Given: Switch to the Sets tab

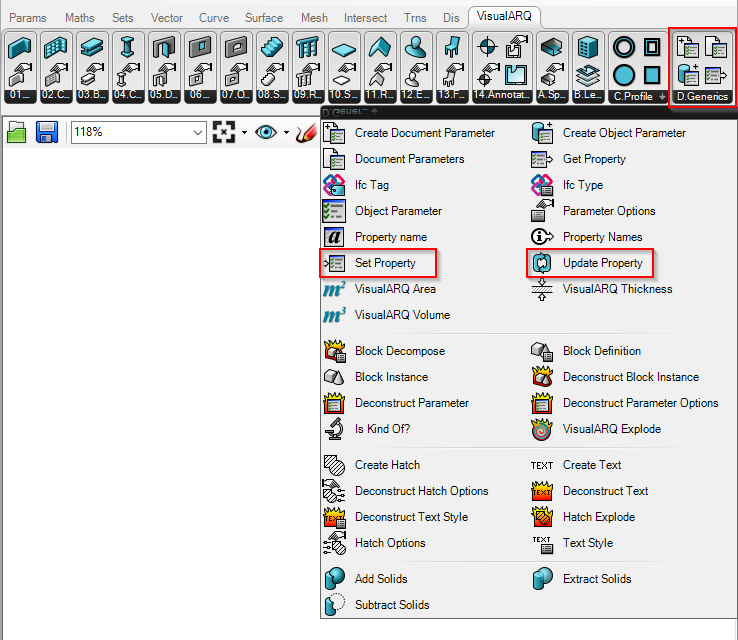Looking at the screenshot, I should point(122,18).
